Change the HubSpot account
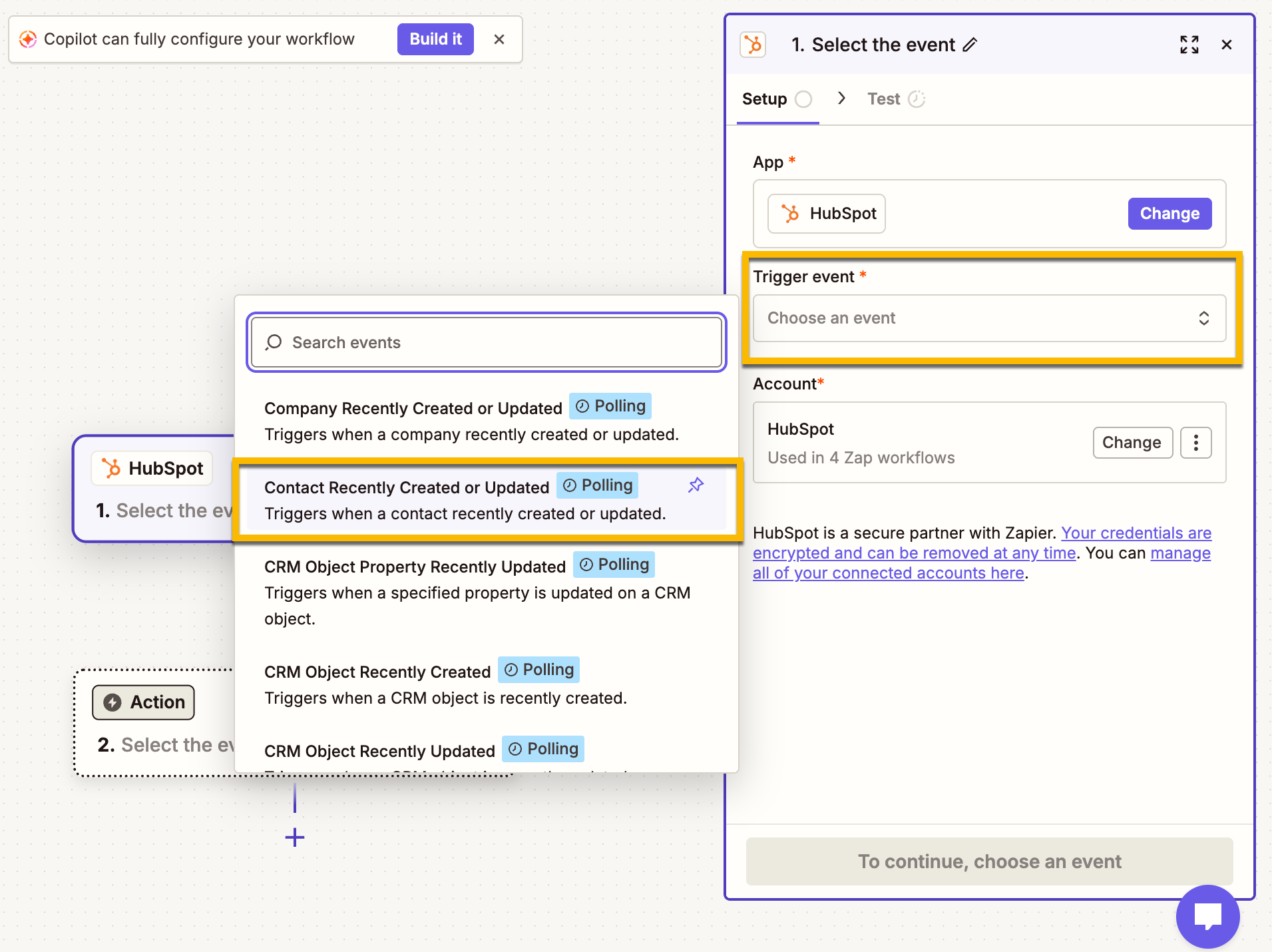Image resolution: width=1272 pixels, height=952 pixels. (x=1132, y=443)
